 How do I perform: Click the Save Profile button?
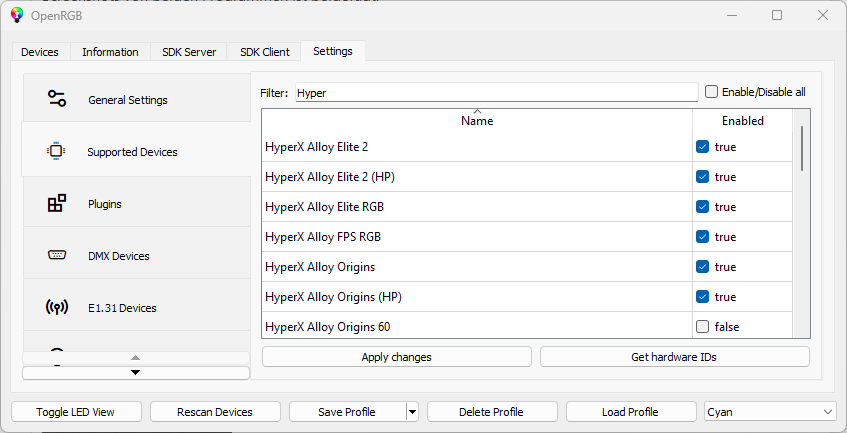347,412
